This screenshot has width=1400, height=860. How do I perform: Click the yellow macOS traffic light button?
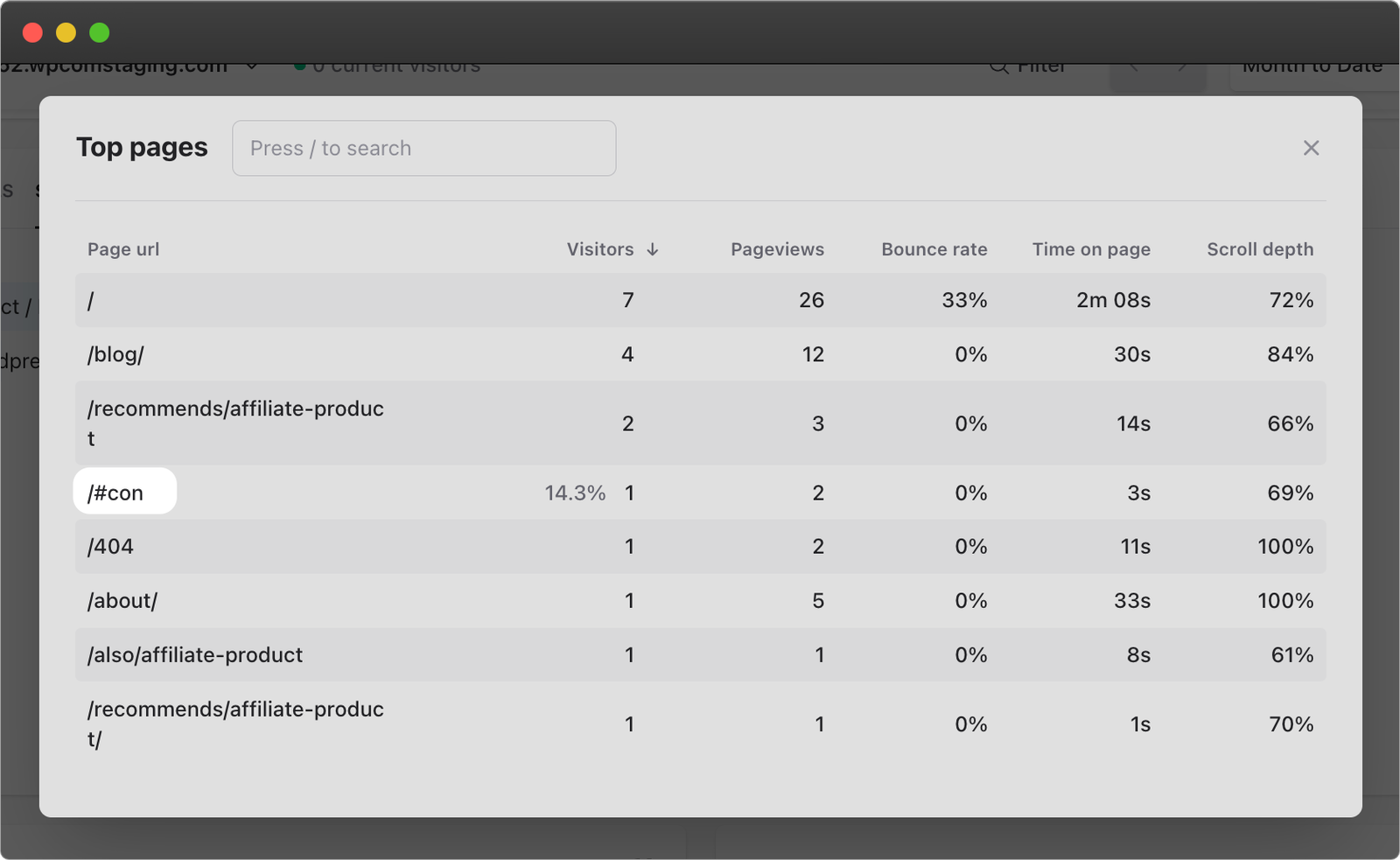tap(66, 32)
